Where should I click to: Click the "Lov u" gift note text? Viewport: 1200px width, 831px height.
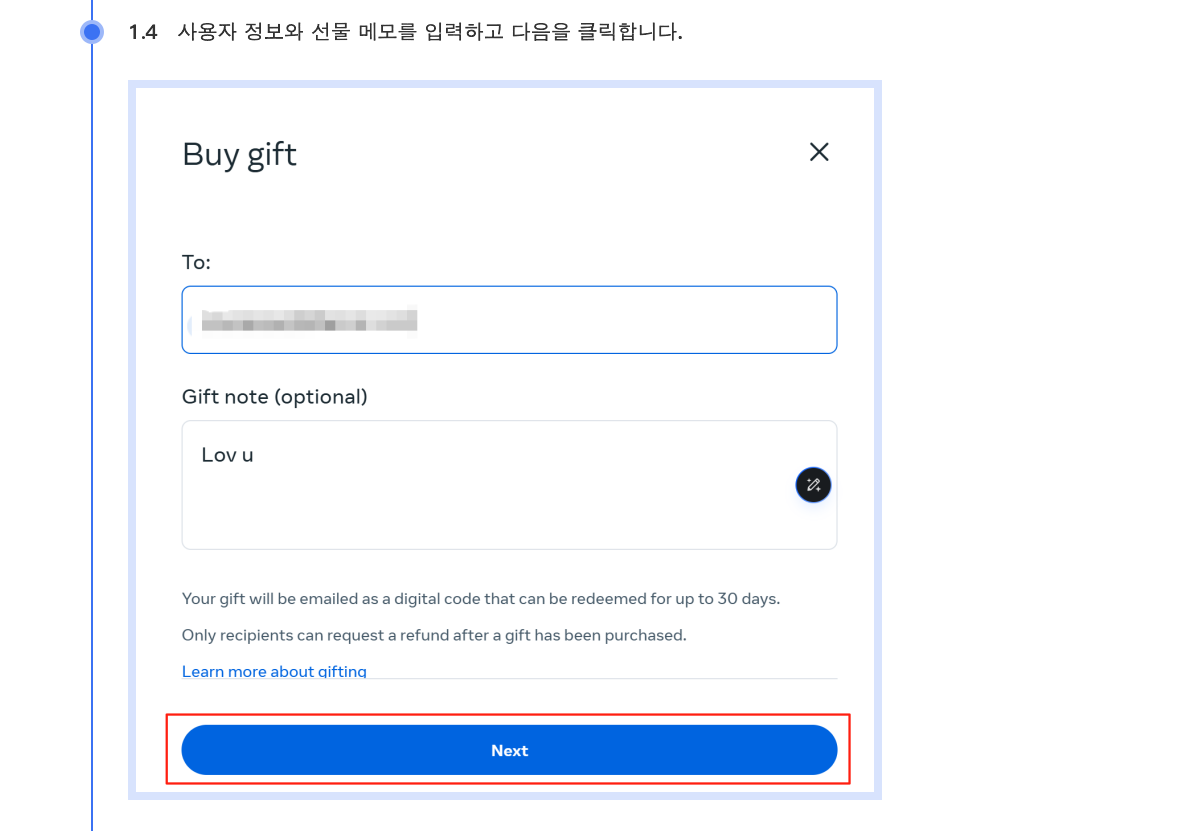(x=227, y=455)
